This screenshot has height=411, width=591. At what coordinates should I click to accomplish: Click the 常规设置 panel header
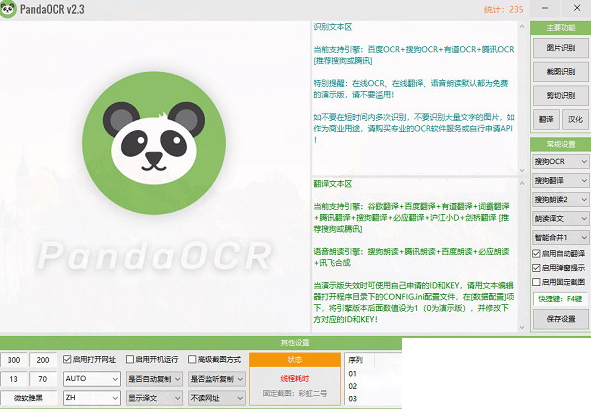560,144
